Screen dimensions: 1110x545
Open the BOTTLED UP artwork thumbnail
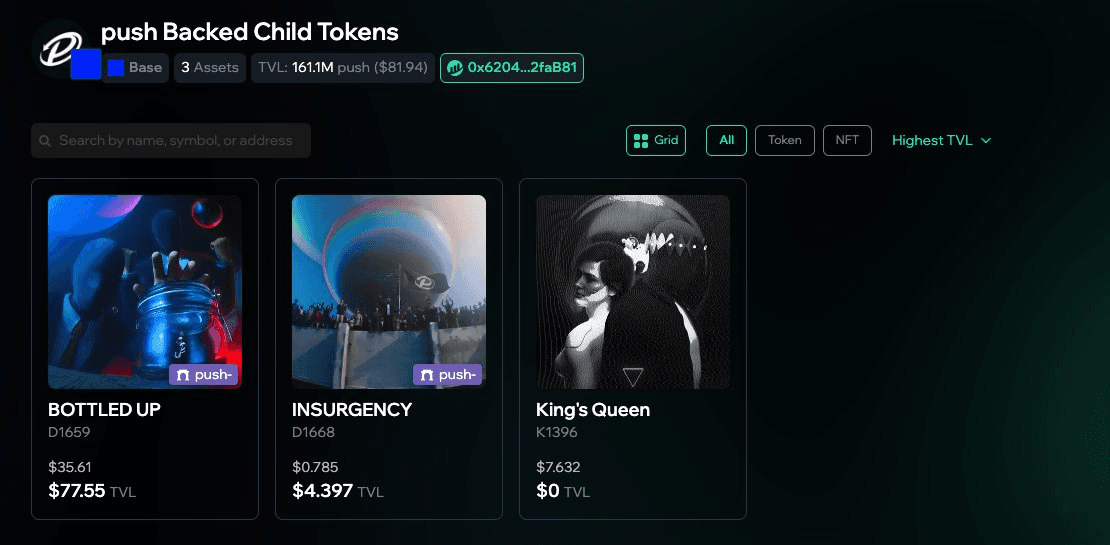[x=145, y=291]
